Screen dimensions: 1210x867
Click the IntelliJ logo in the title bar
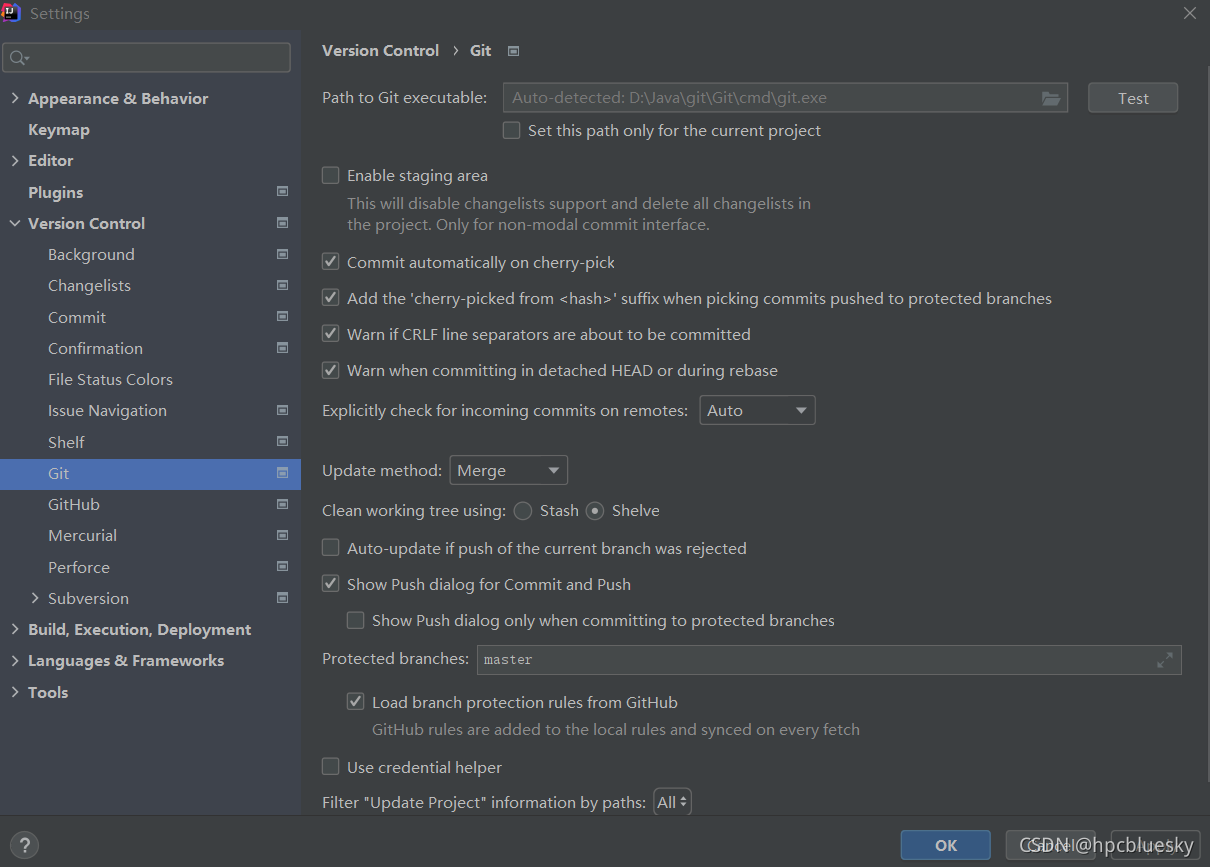[x=12, y=13]
